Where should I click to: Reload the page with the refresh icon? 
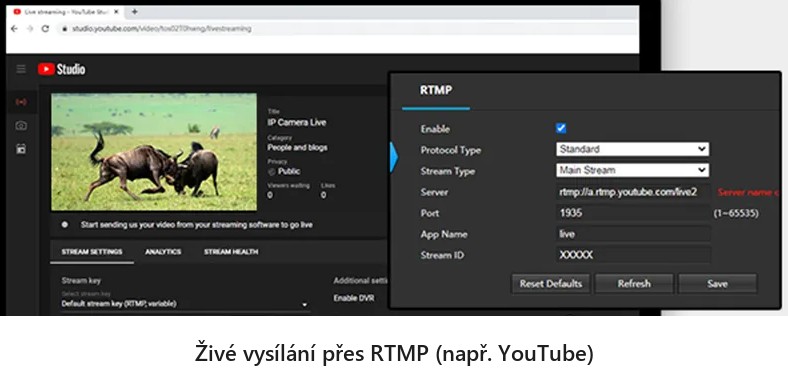[45, 29]
